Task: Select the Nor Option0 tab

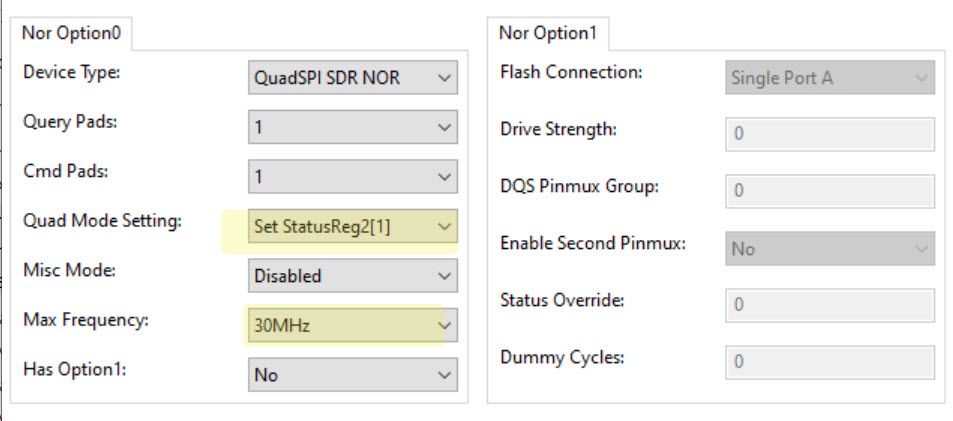Action: click(71, 33)
